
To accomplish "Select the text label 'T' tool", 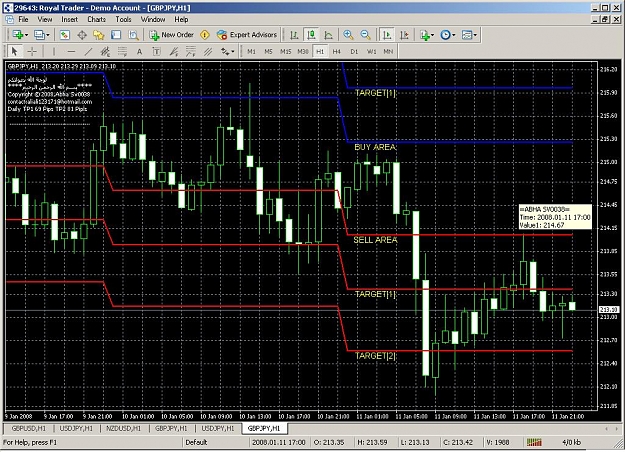I will (156, 51).
